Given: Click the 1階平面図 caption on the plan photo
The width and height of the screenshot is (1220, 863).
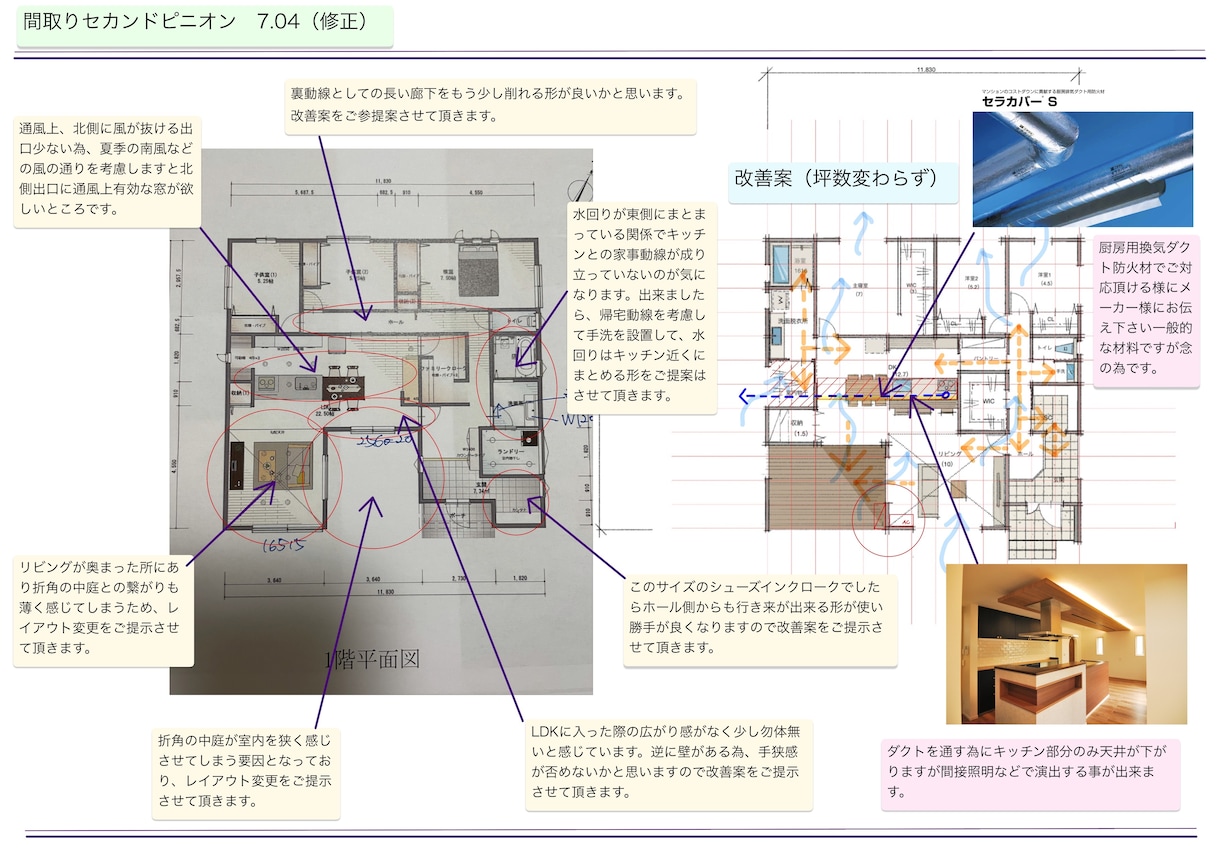Looking at the screenshot, I should click(x=372, y=659).
